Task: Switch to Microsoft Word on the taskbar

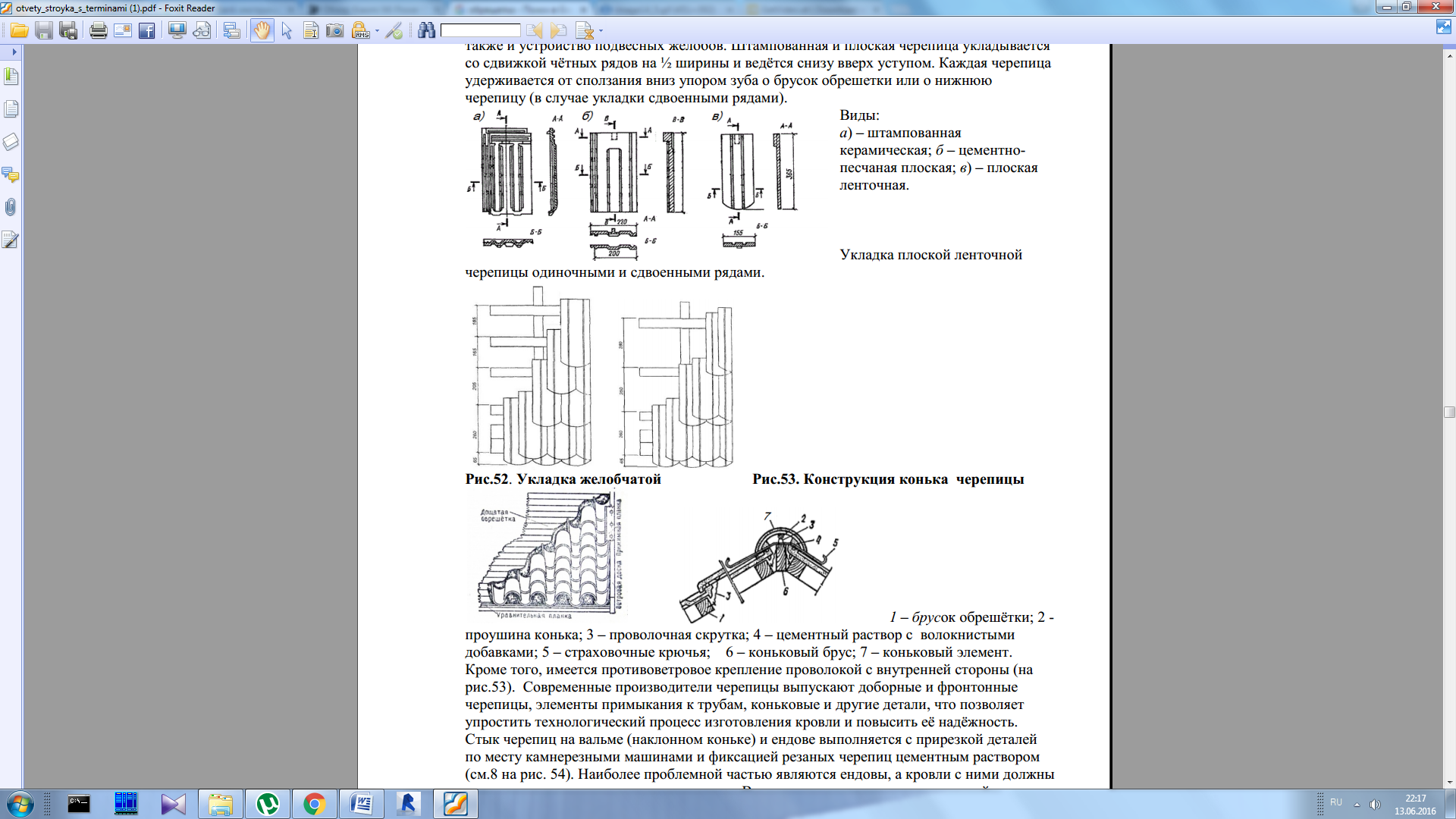Action: [362, 804]
